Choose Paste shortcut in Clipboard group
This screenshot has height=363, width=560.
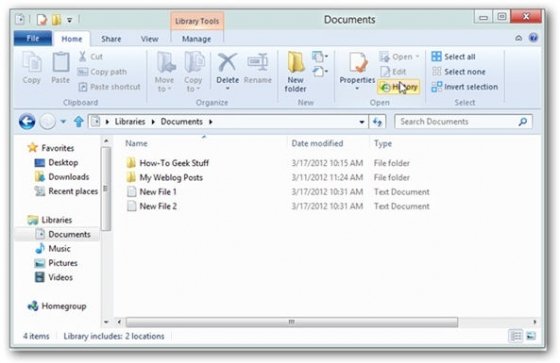pyautogui.click(x=110, y=87)
